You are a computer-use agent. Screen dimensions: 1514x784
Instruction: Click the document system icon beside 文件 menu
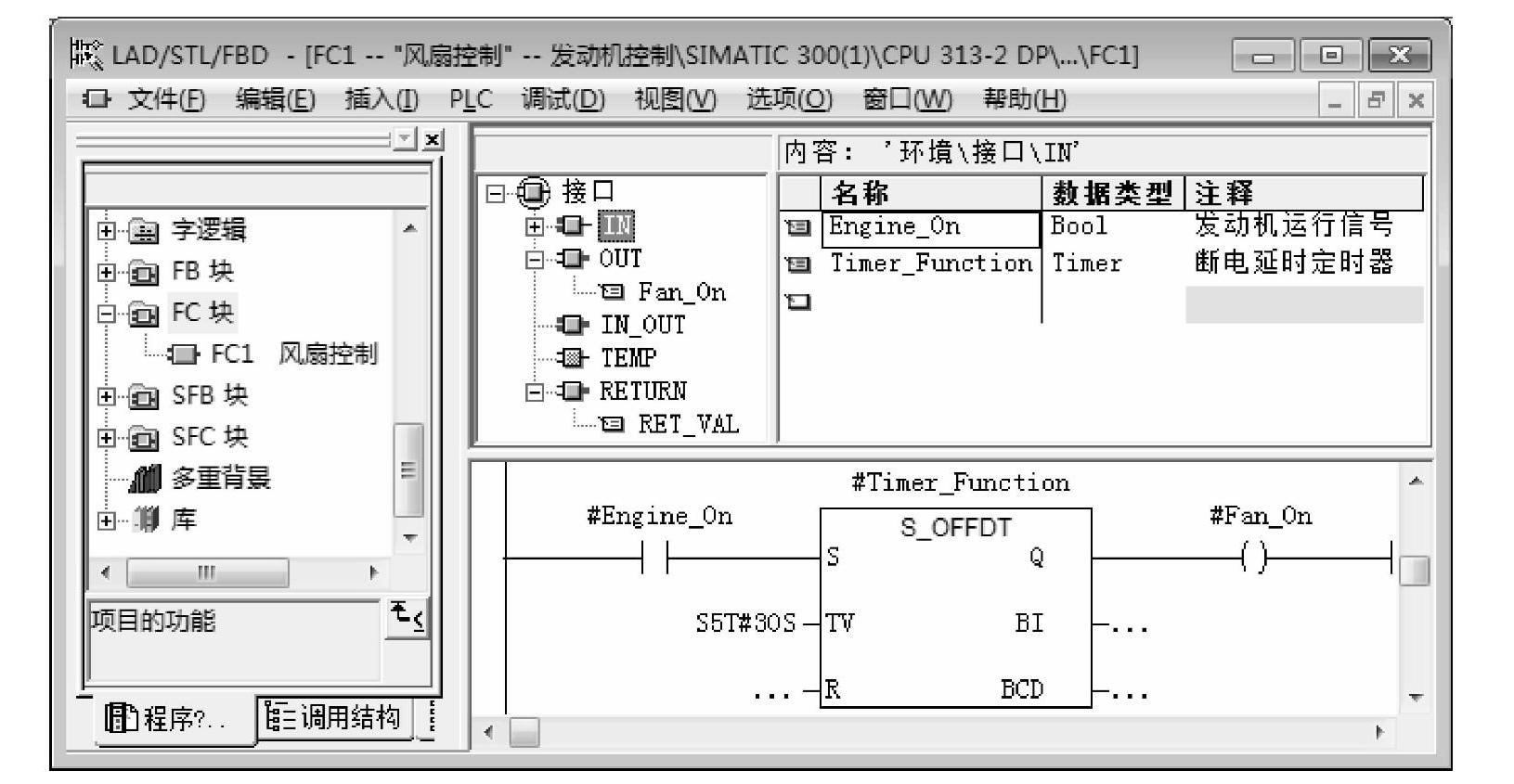coord(96,98)
